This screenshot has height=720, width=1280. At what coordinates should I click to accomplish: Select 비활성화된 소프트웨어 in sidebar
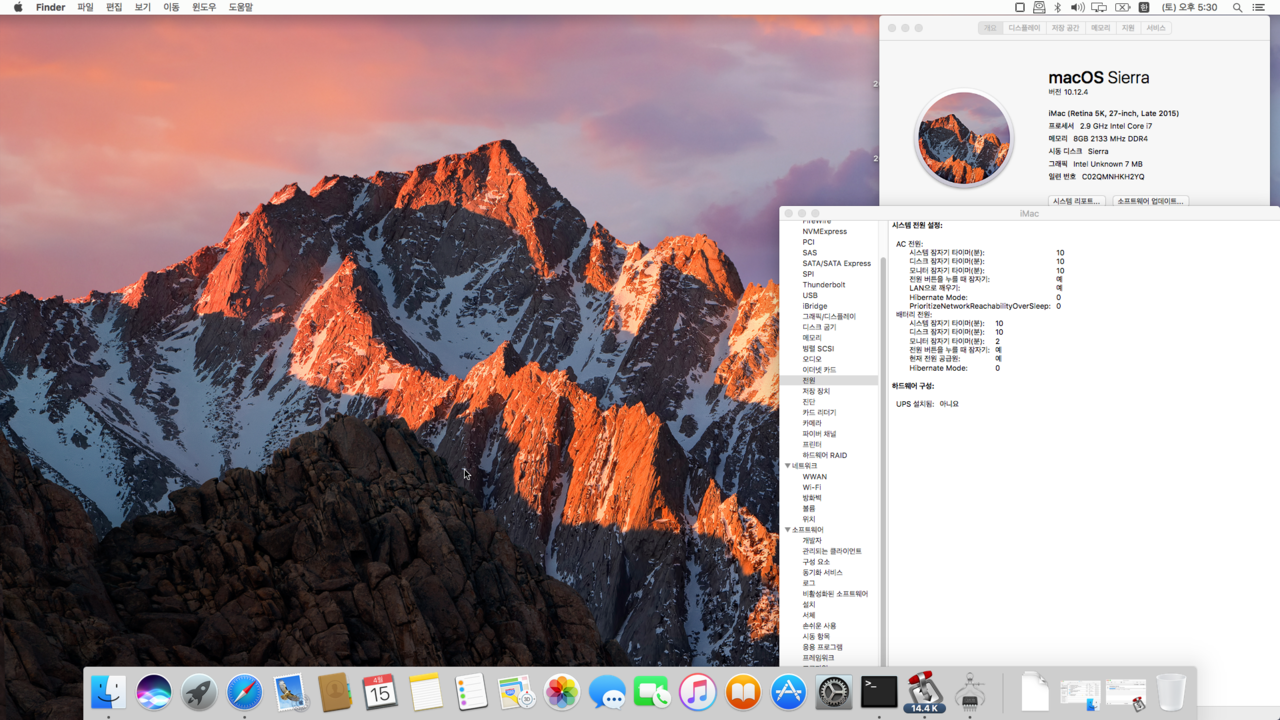[835, 594]
